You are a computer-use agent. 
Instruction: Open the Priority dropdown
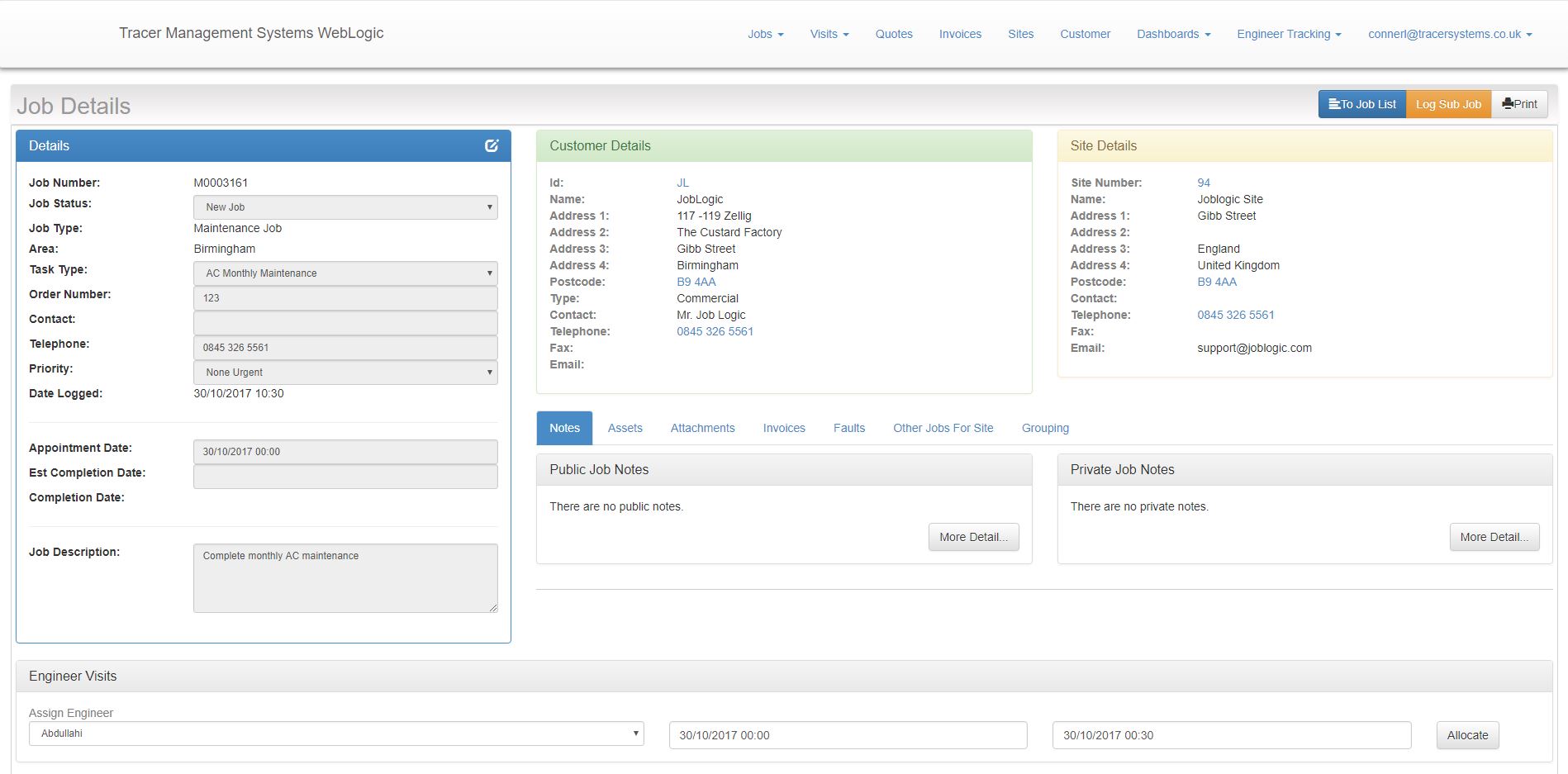[x=345, y=373]
